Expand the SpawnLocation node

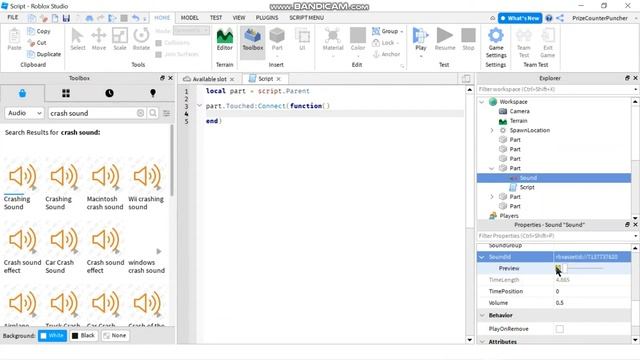[492, 130]
